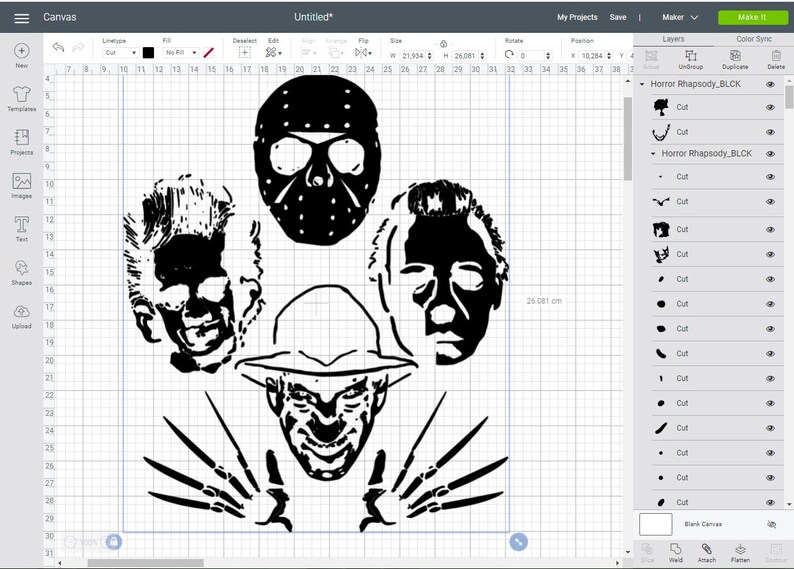
Task: Click the blue resize handle on canvas
Action: coord(519,542)
